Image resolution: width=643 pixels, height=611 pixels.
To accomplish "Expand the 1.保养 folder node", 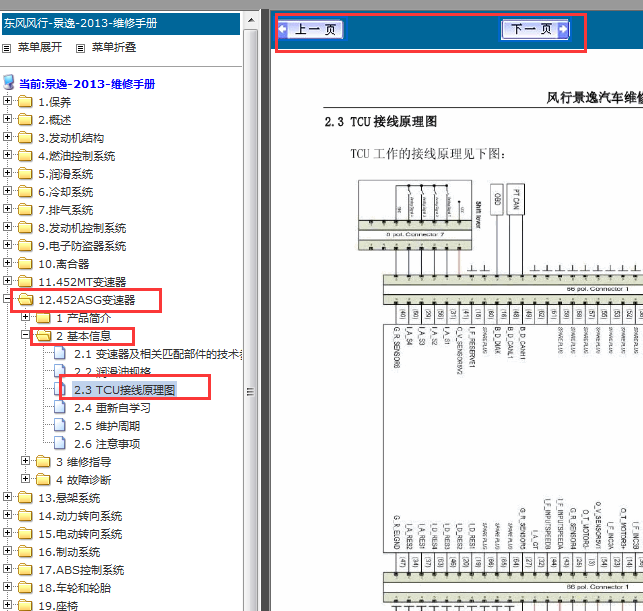I will click(x=7, y=100).
